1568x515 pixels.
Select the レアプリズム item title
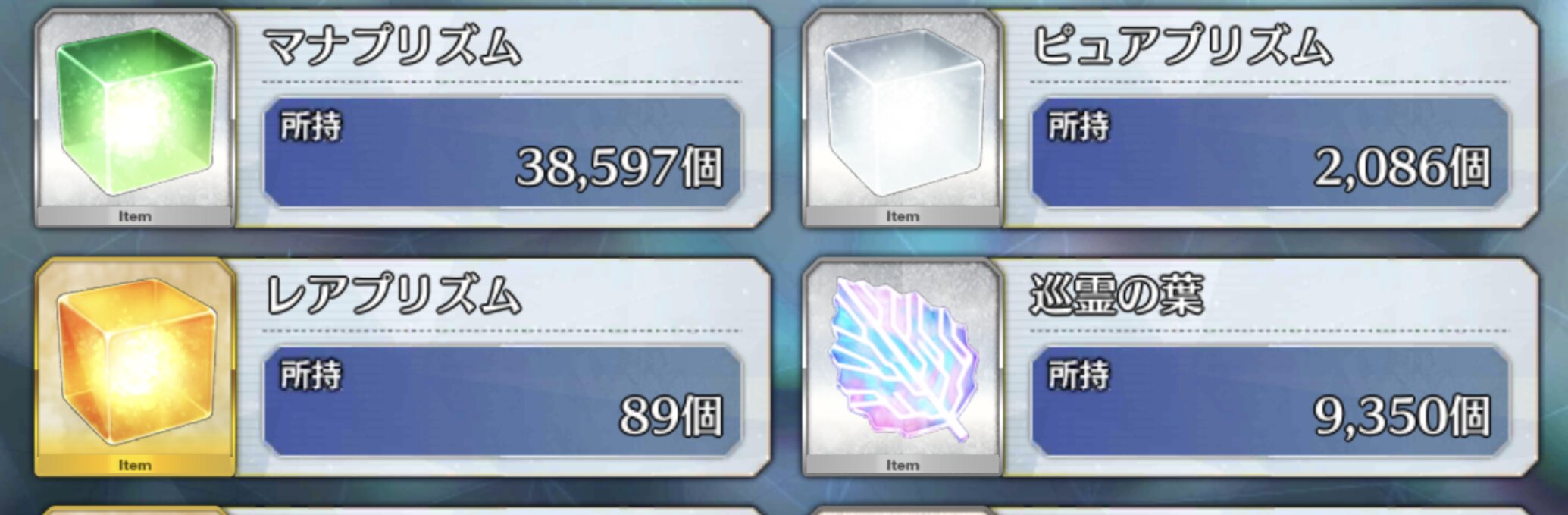[393, 294]
